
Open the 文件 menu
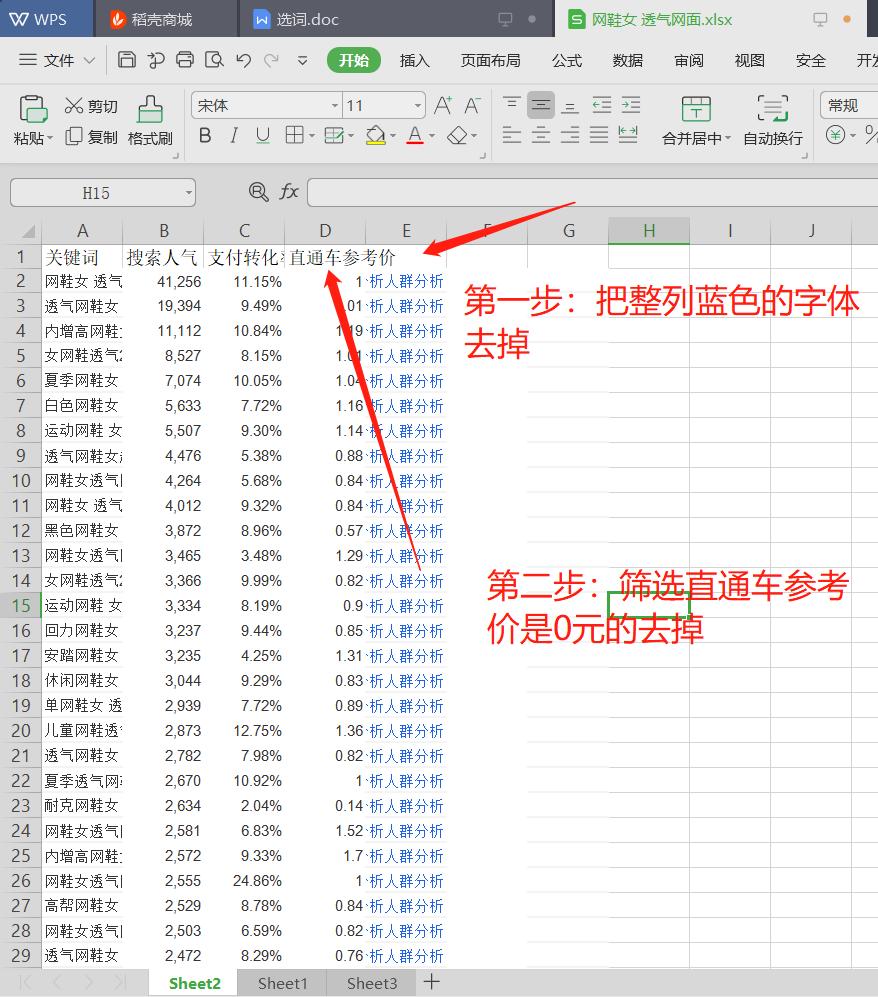coord(57,60)
